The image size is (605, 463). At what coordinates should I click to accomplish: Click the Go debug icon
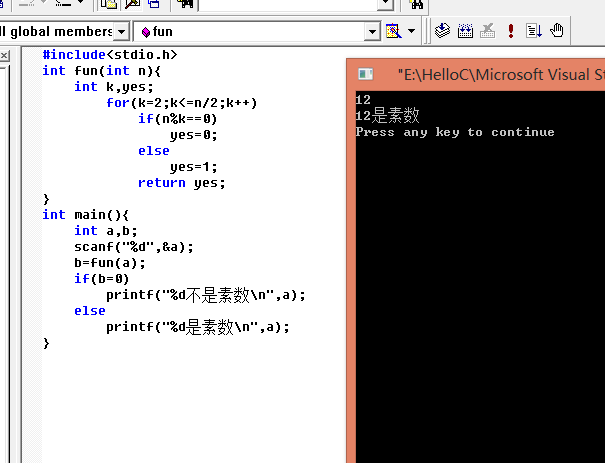pos(534,30)
